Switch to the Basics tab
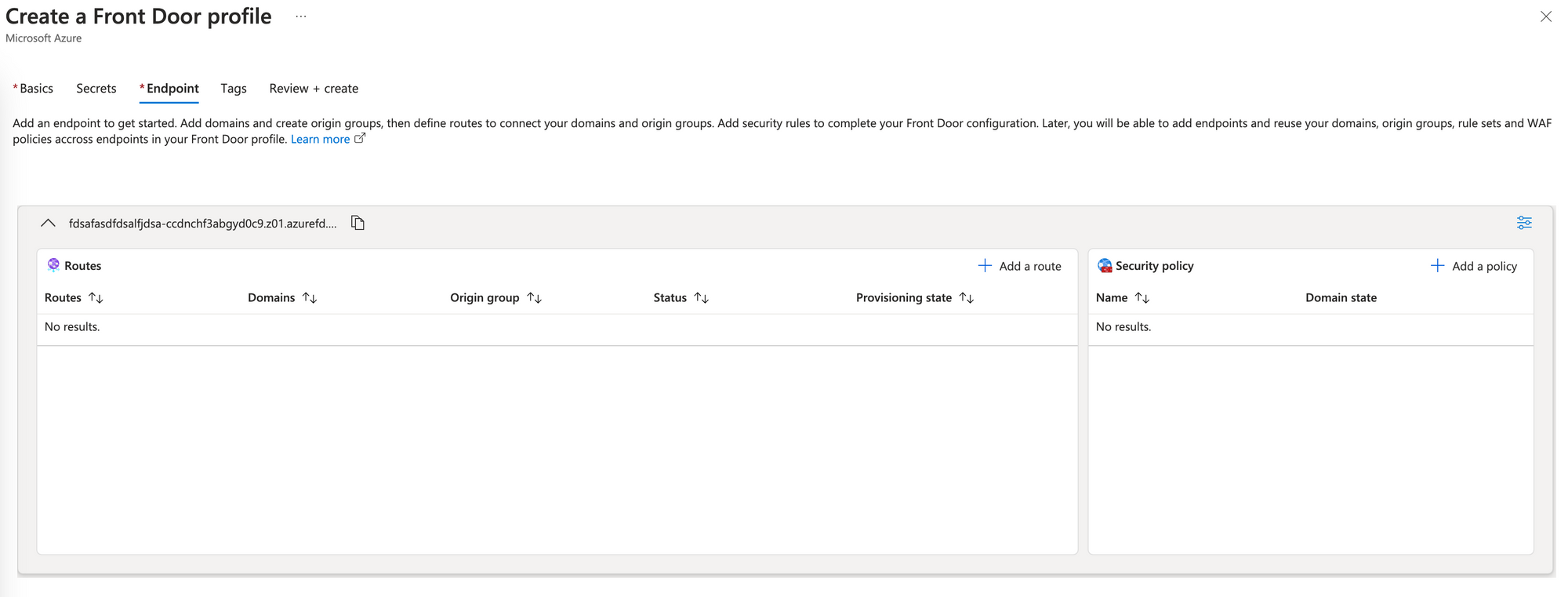The height and width of the screenshot is (597, 1568). [x=33, y=89]
